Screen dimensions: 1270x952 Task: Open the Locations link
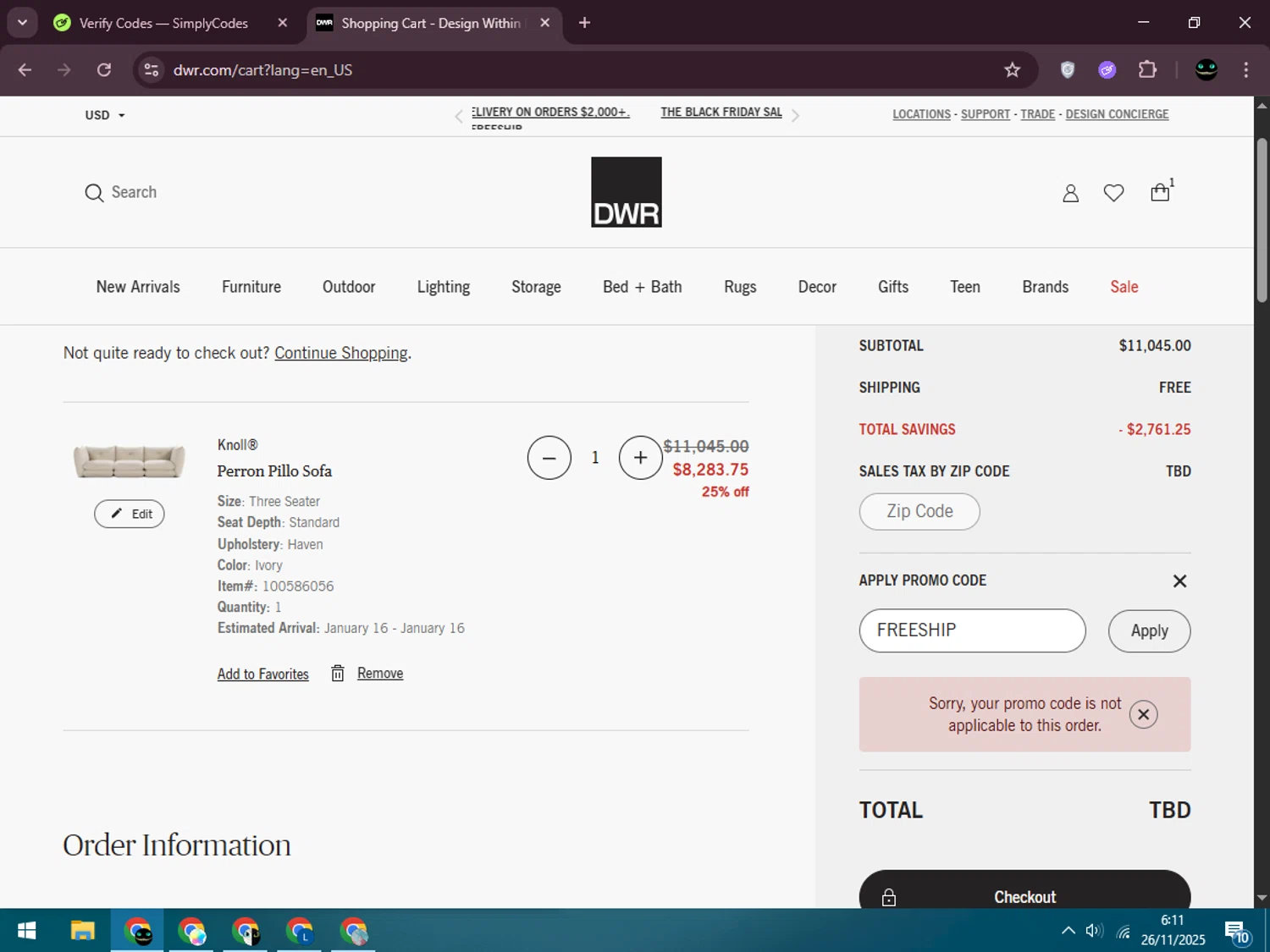[x=921, y=114]
